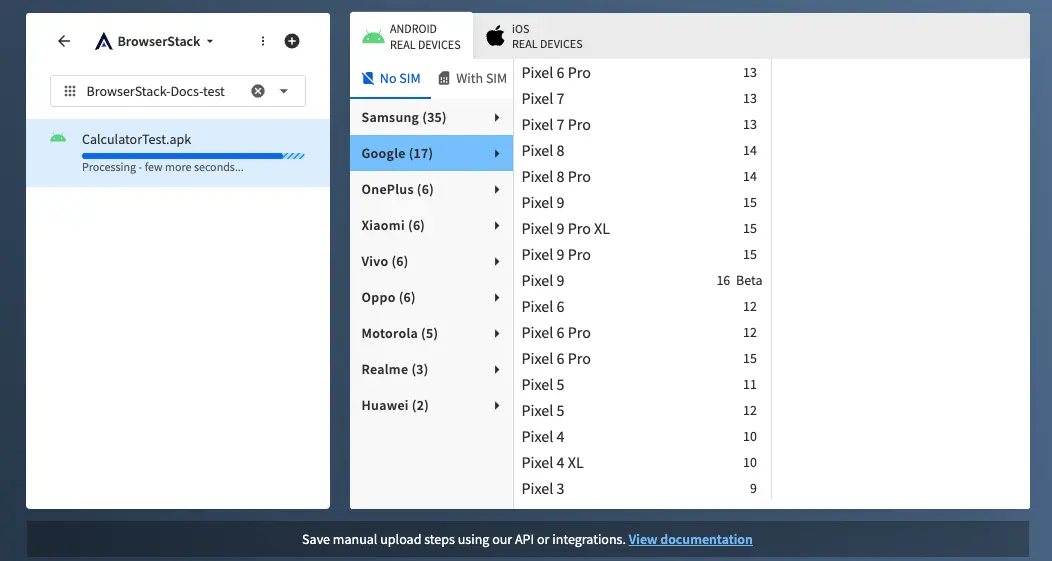
Task: Click the grid icon in project selector
Action: 70,91
